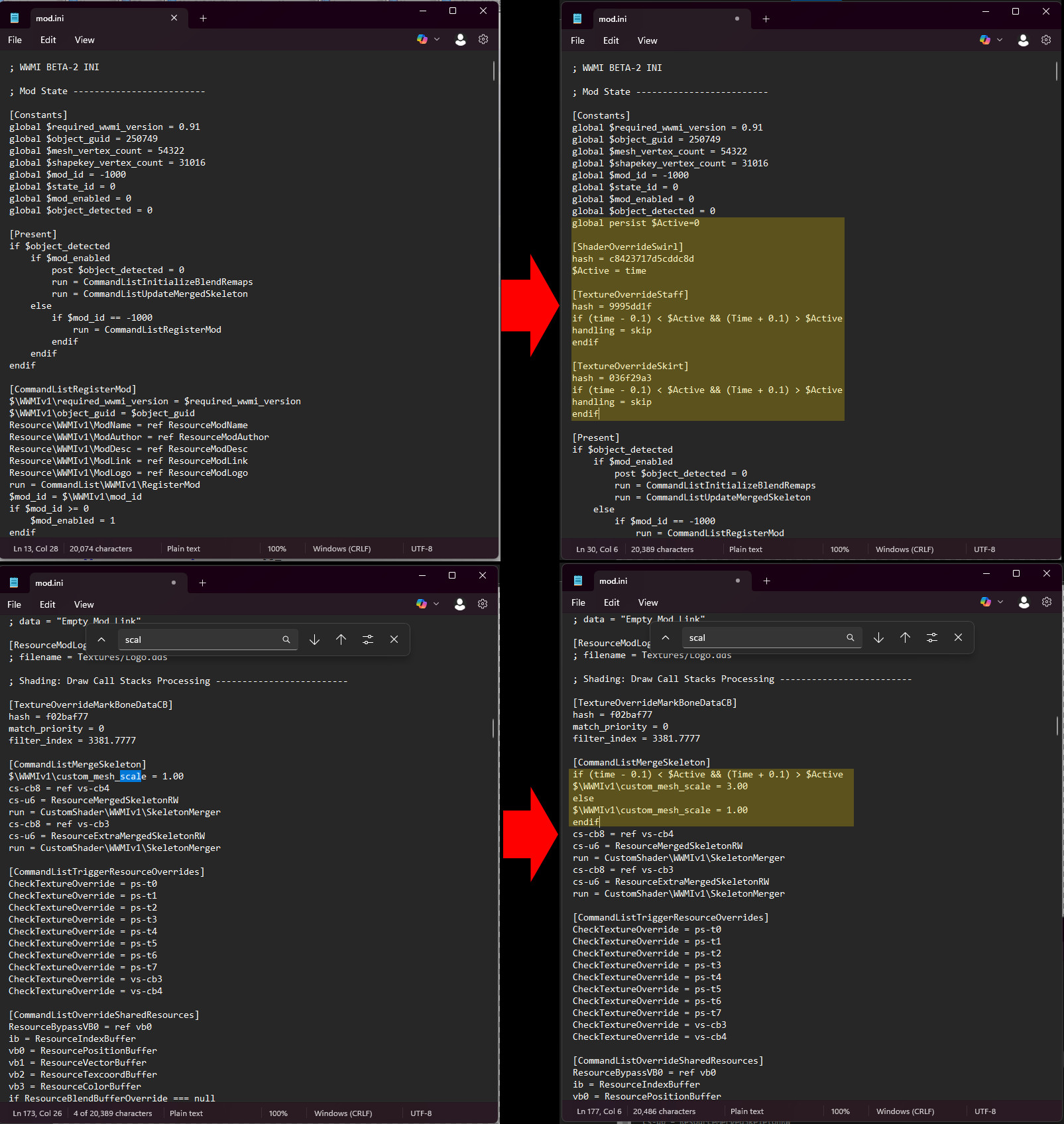The image size is (1064, 1124).
Task: Click the Copilot icon in bottom-right window
Action: pyautogui.click(x=985, y=602)
